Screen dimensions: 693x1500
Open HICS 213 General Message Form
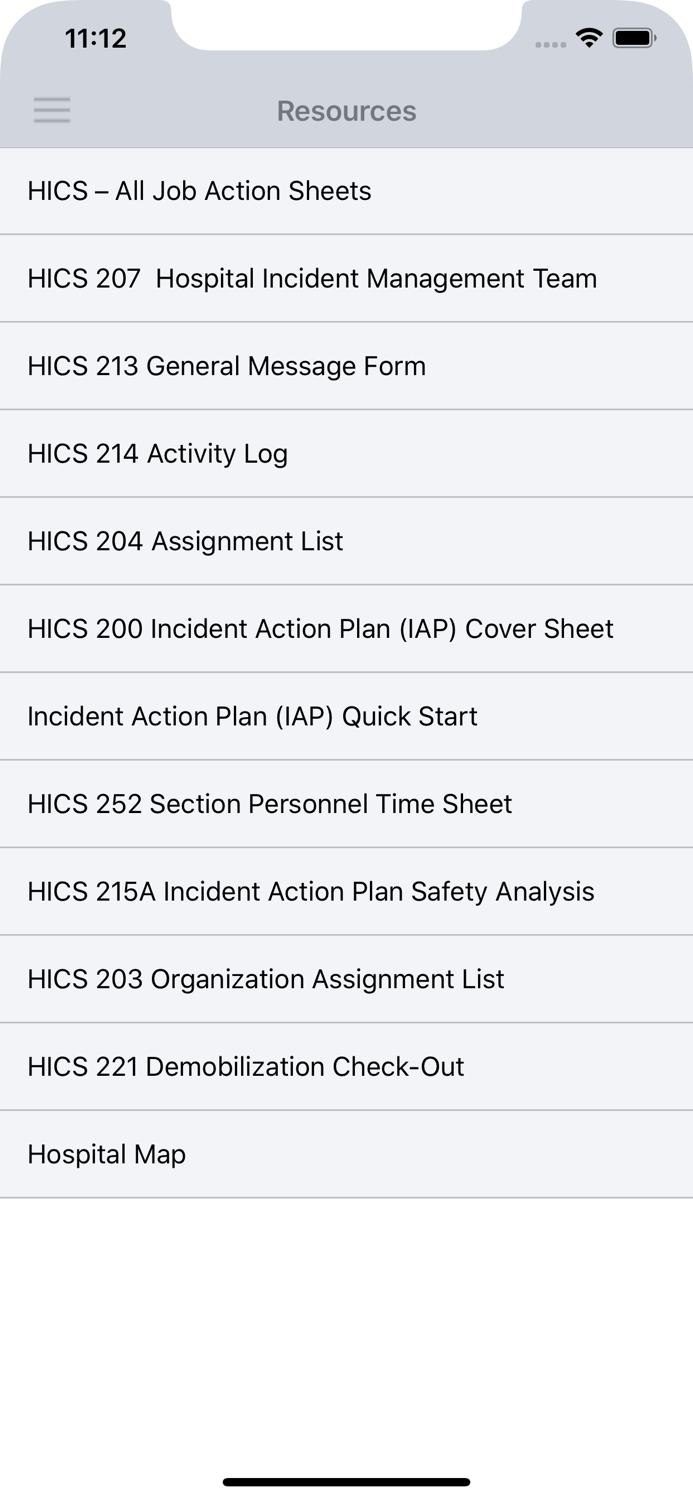click(226, 366)
